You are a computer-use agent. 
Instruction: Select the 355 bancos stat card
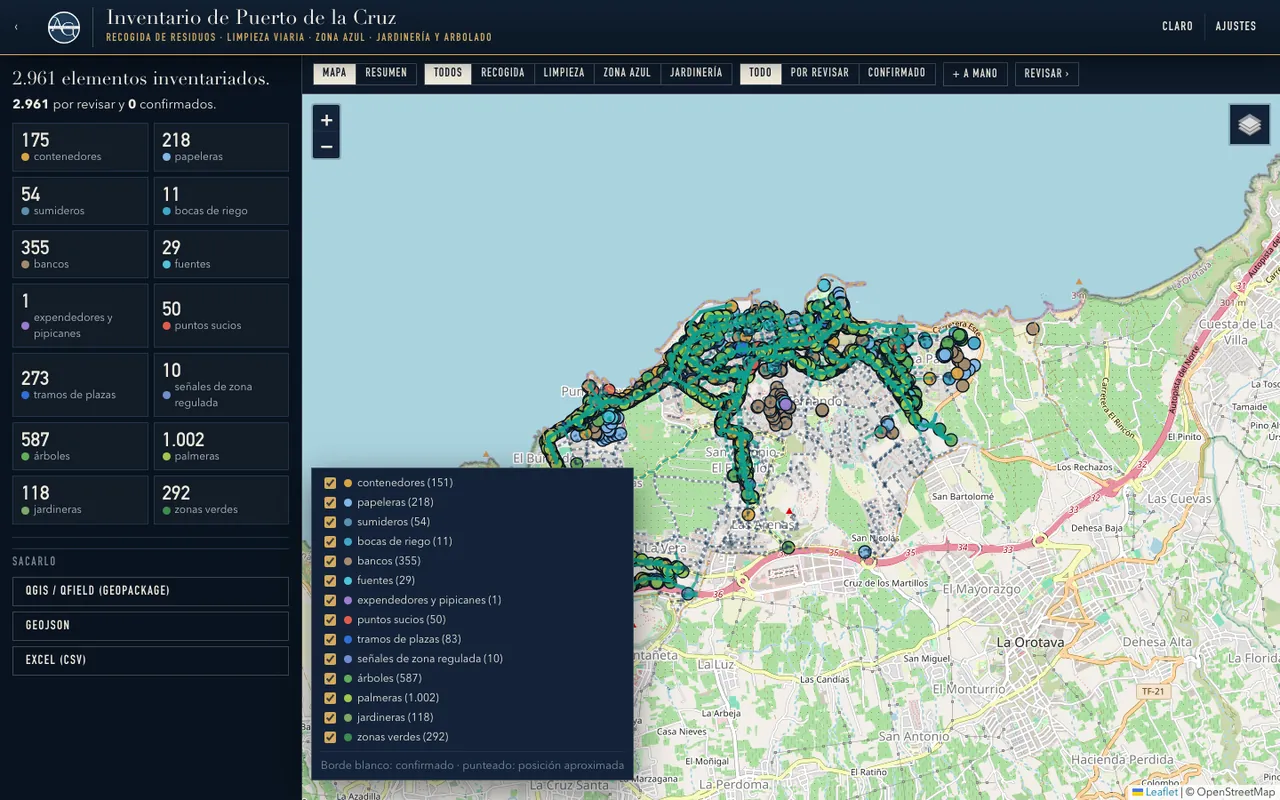pyautogui.click(x=80, y=254)
